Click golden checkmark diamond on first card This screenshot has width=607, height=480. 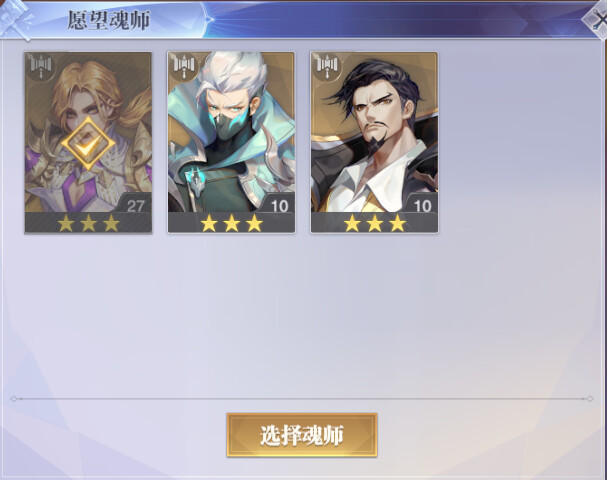(88, 144)
